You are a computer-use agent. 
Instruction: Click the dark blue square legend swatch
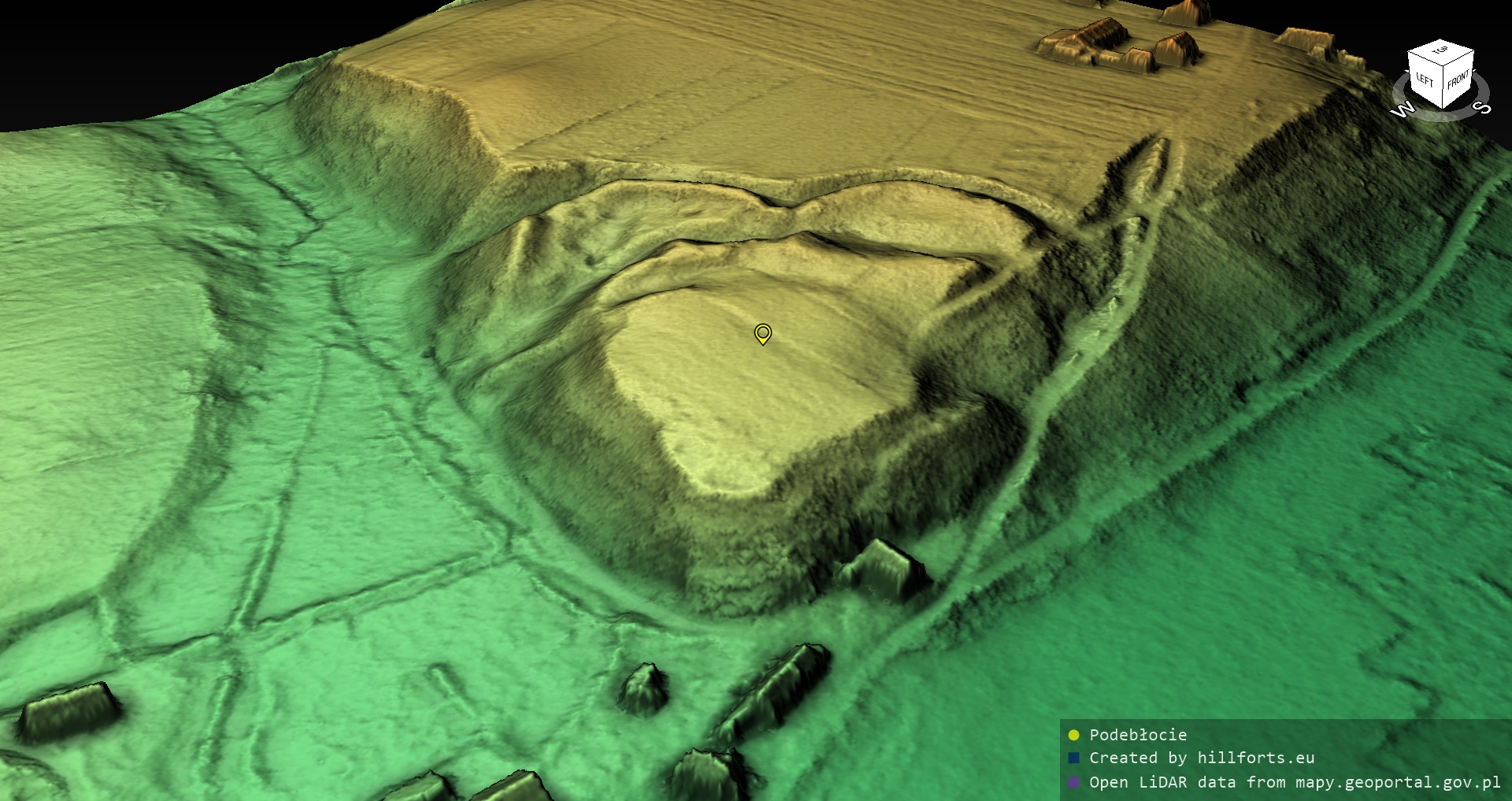pos(1073,758)
